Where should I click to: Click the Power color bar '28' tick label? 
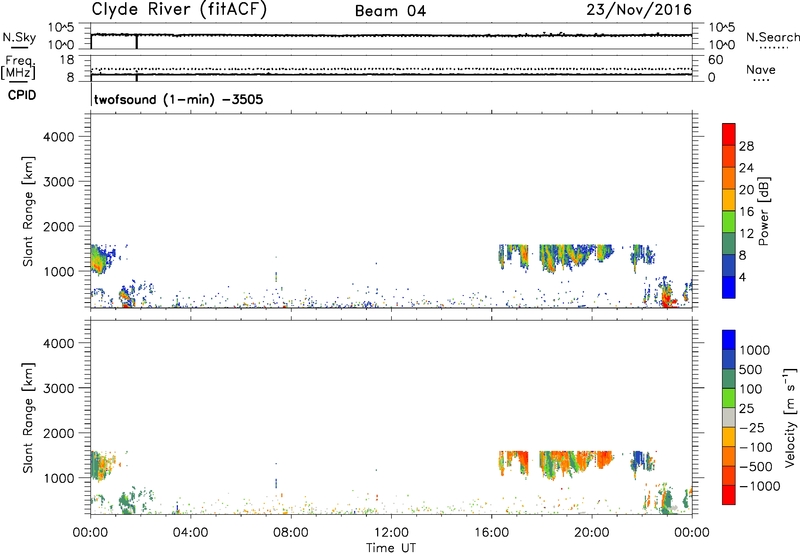click(746, 146)
